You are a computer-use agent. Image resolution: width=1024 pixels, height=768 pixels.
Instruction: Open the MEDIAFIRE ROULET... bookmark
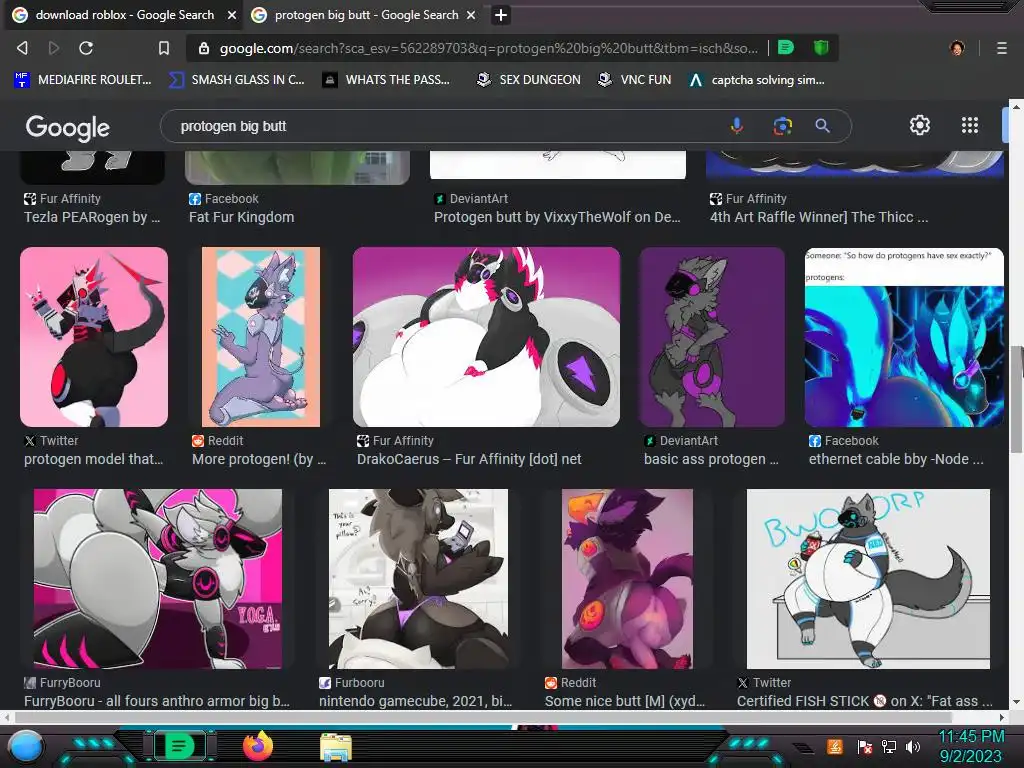[83, 80]
